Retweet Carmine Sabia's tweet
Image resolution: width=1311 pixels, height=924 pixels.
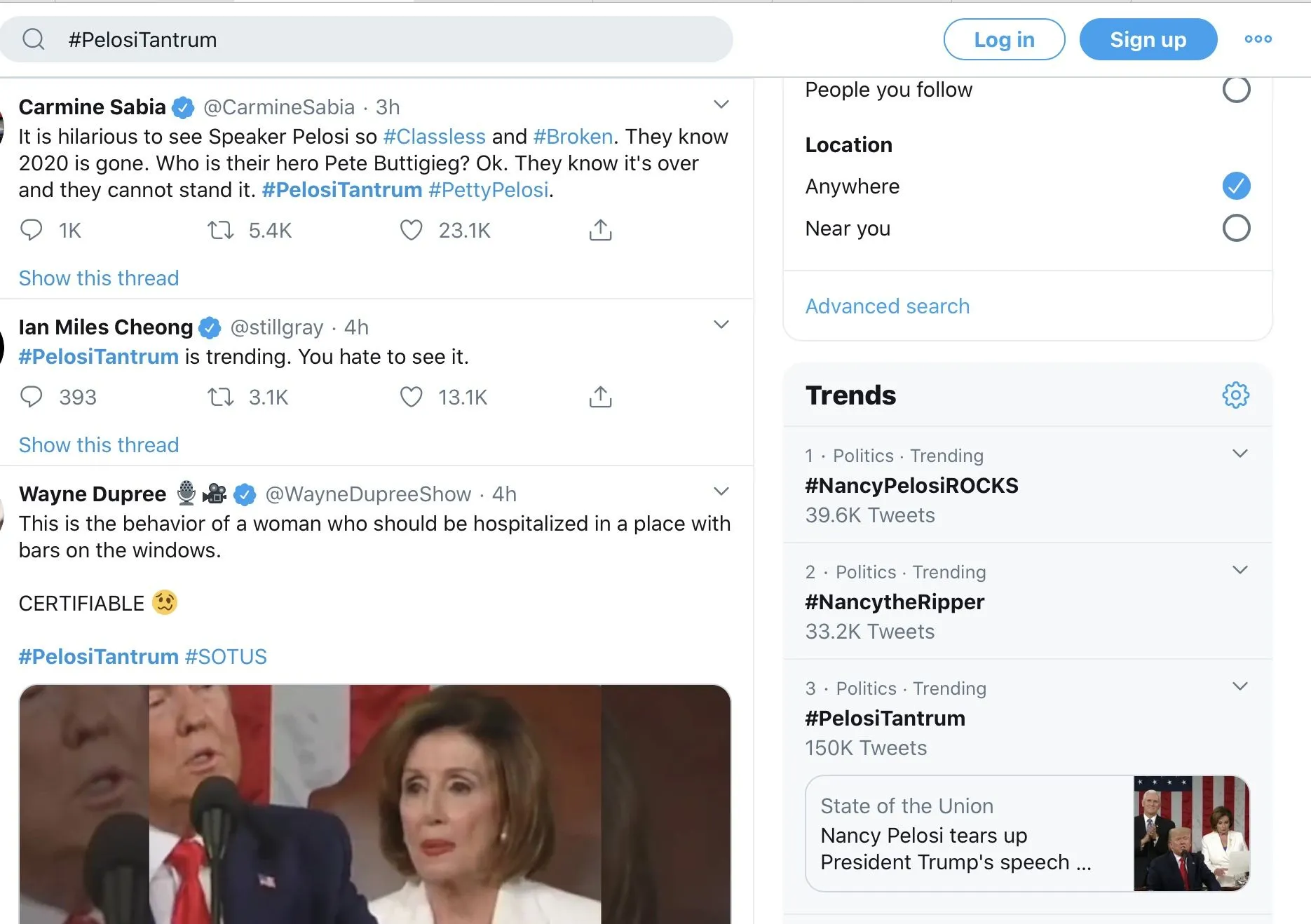[221, 230]
